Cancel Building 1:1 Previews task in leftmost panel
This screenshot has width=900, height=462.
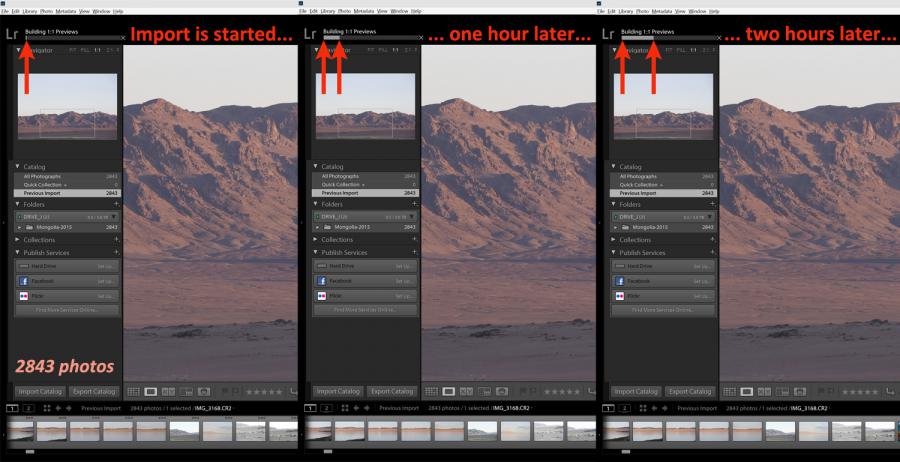click(x=123, y=38)
